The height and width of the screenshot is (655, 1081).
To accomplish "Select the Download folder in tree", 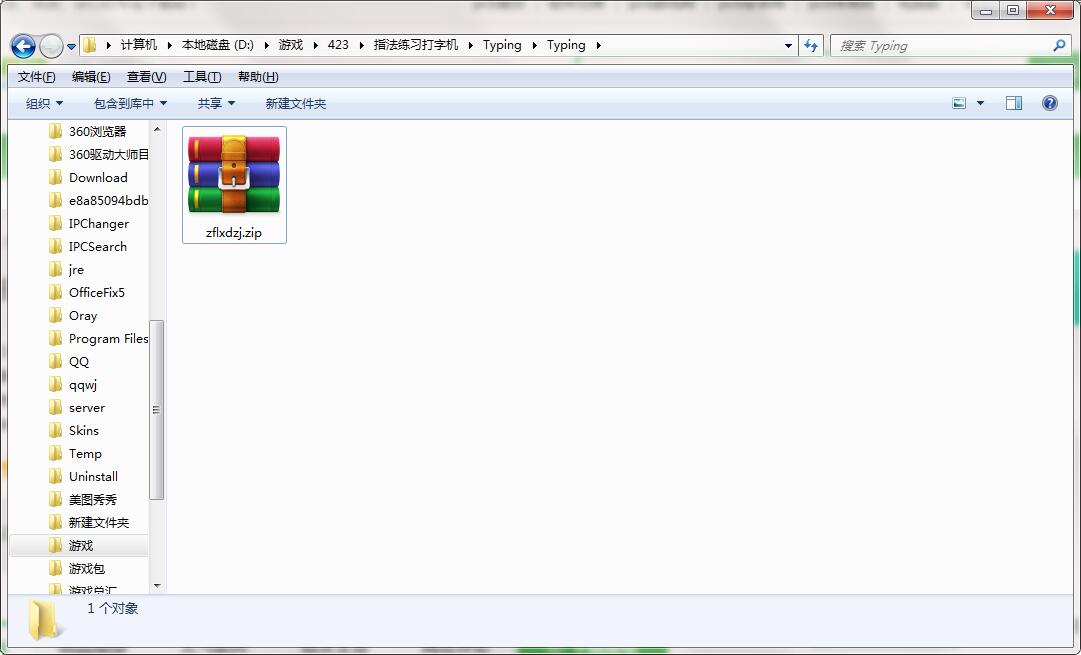I will click(98, 178).
